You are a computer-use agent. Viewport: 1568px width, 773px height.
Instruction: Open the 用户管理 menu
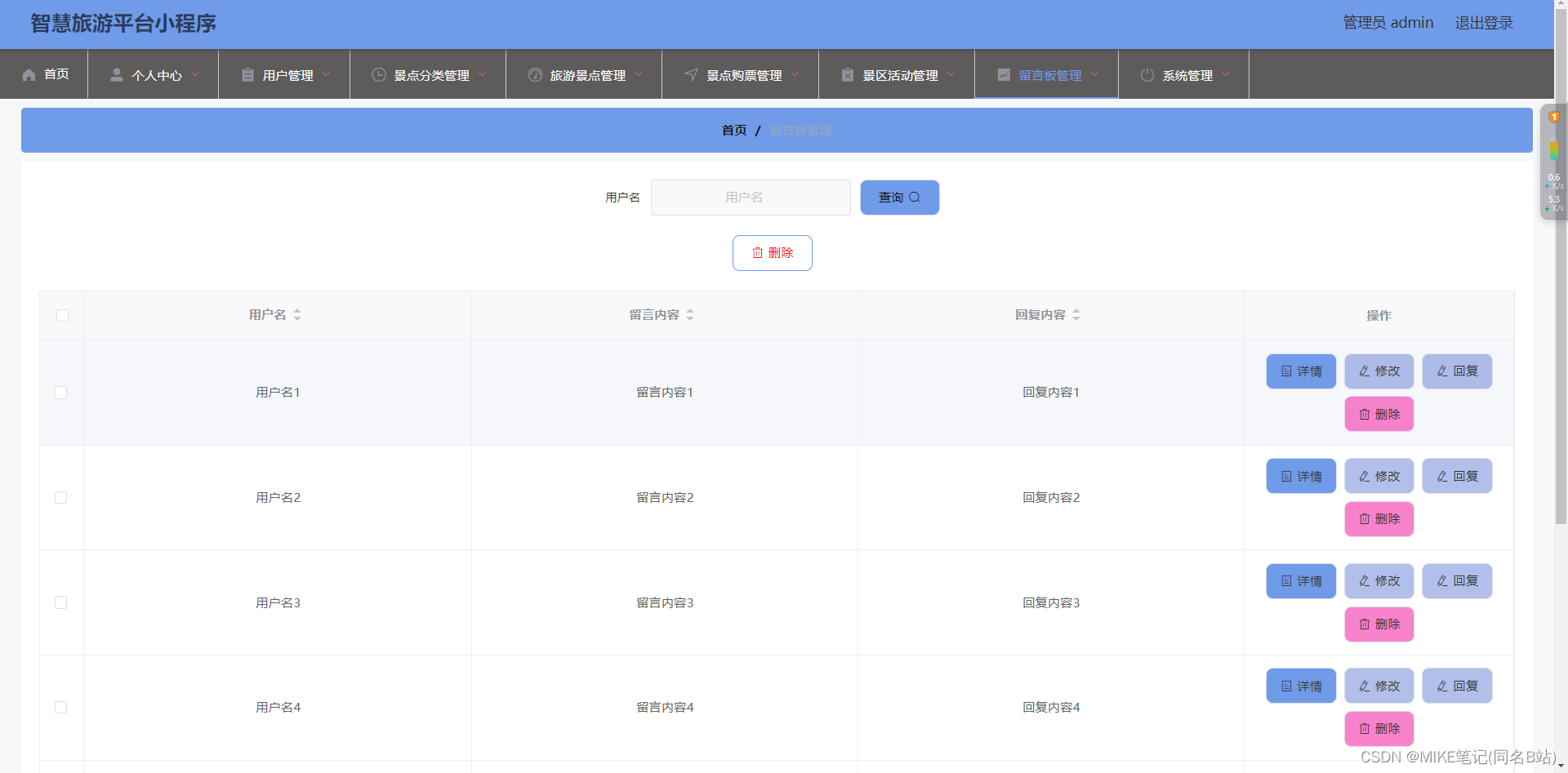tap(284, 74)
